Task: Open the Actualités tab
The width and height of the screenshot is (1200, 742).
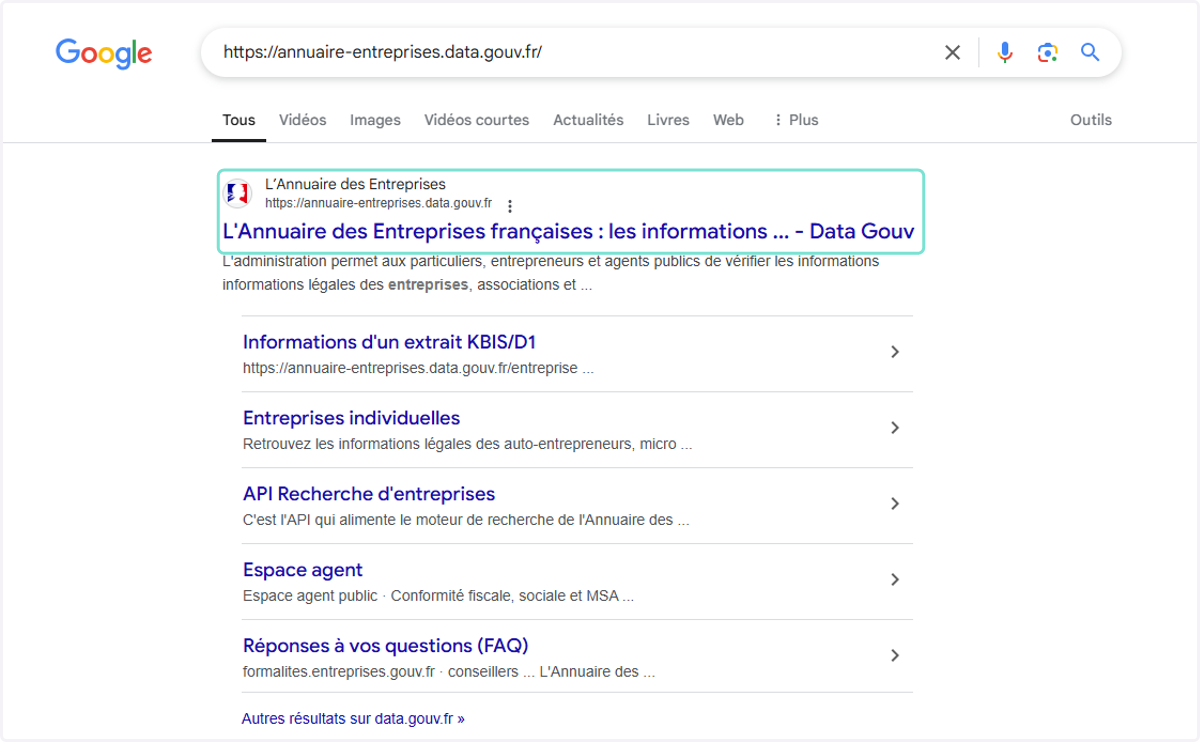Action: click(x=588, y=120)
